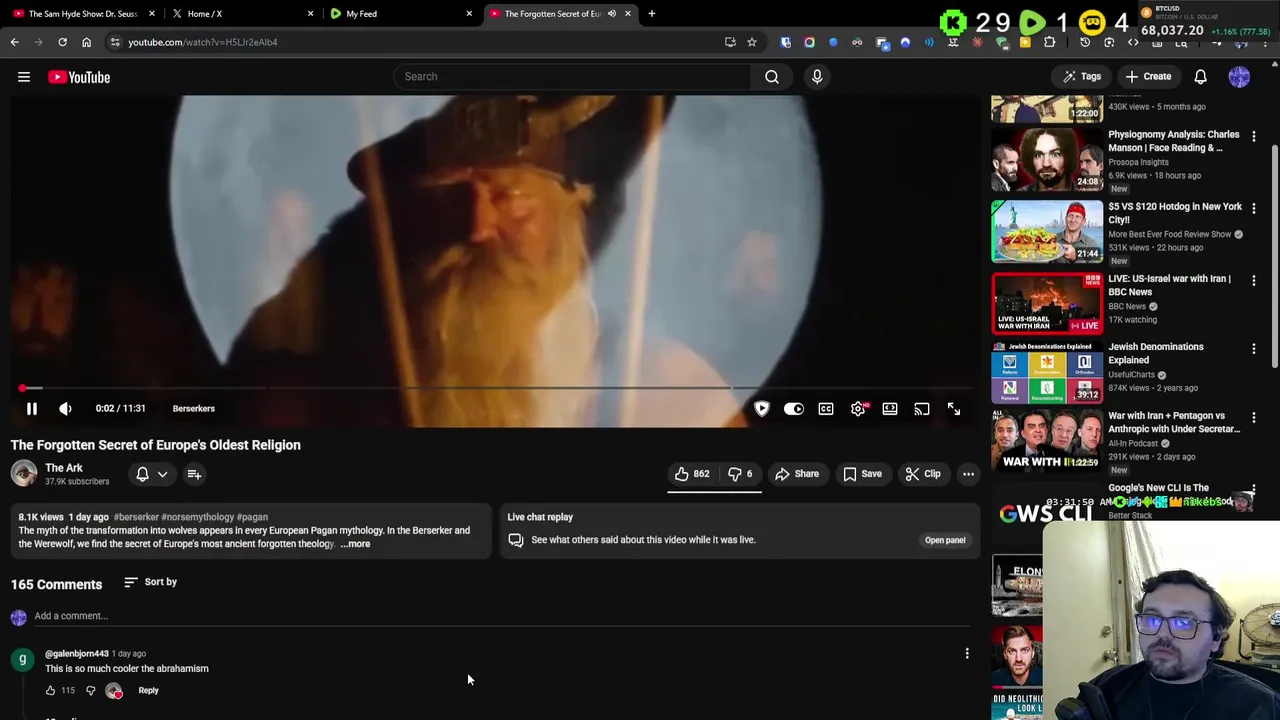Reply to @galenbjorn443's comment
1280x720 pixels.
pyautogui.click(x=148, y=690)
